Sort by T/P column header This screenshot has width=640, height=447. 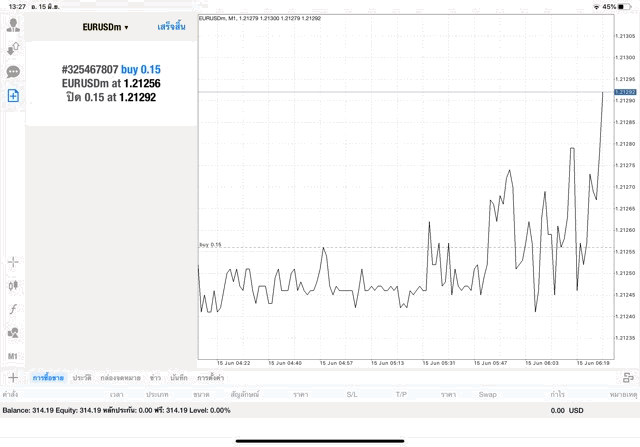(x=401, y=394)
